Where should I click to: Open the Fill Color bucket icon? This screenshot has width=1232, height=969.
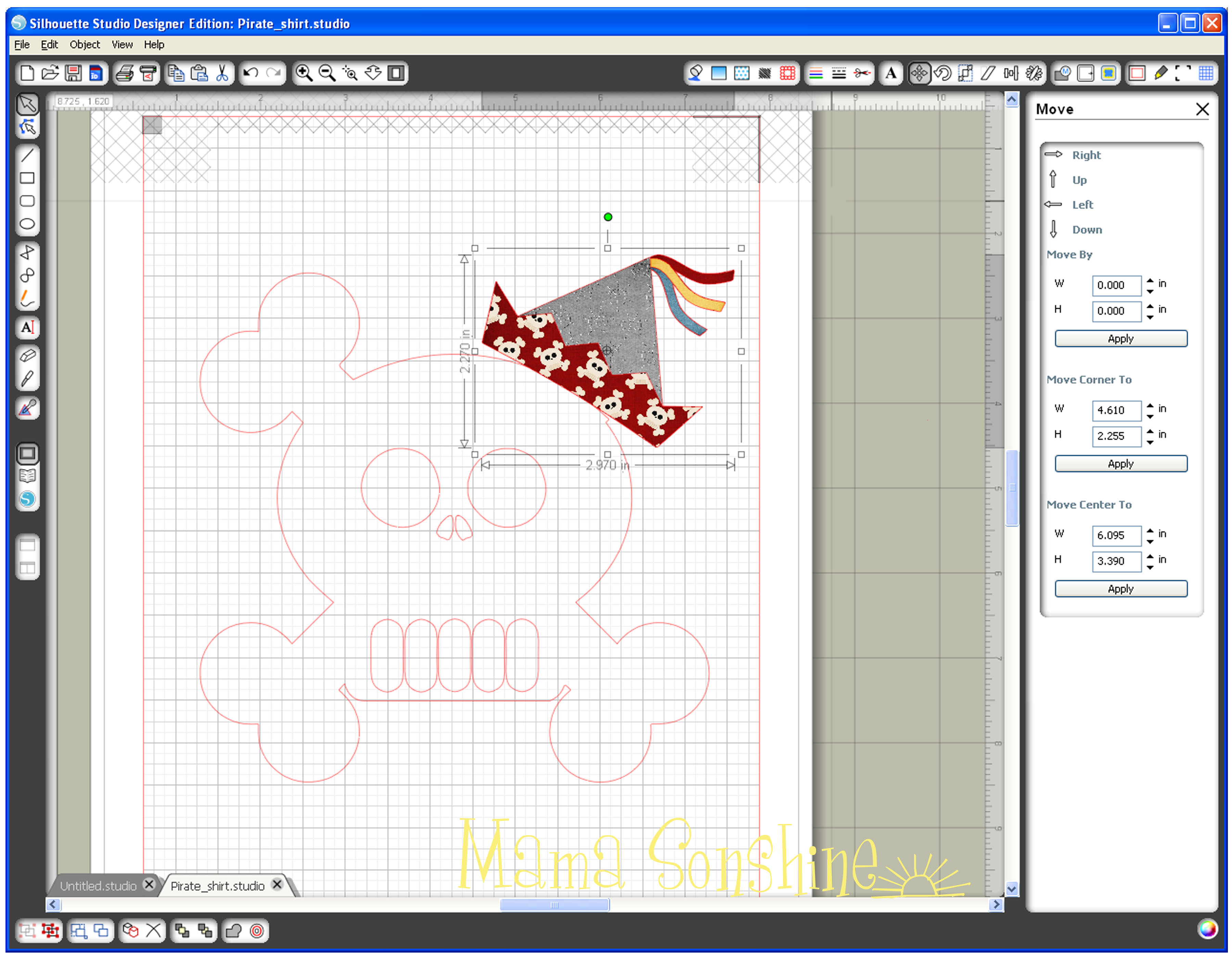click(695, 73)
